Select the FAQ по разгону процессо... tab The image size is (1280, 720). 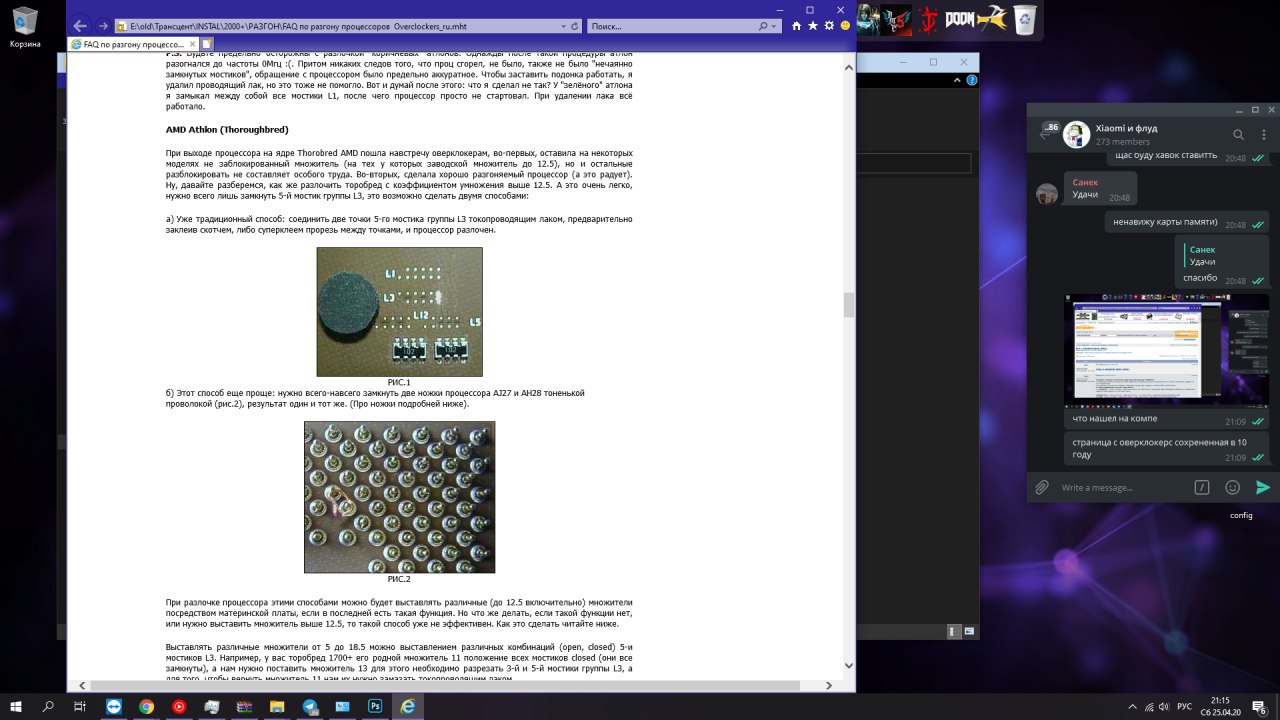pos(134,44)
